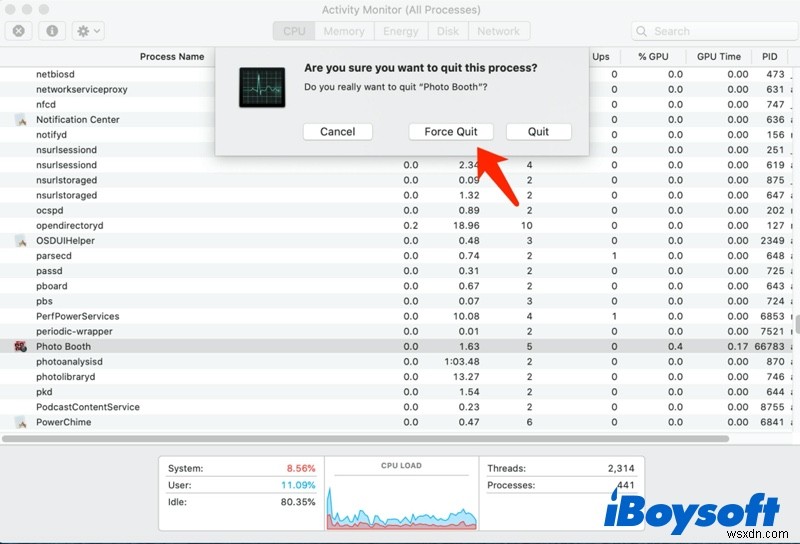
Task: Select the ocspd process
Action: coord(50,210)
